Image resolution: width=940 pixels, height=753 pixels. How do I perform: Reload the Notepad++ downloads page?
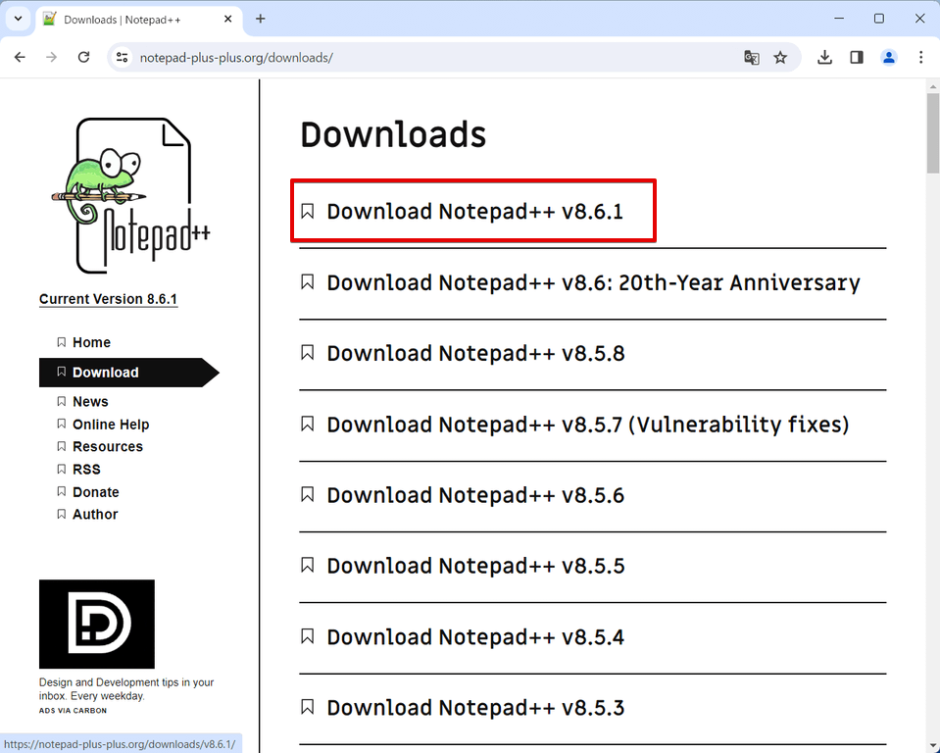pos(83,57)
